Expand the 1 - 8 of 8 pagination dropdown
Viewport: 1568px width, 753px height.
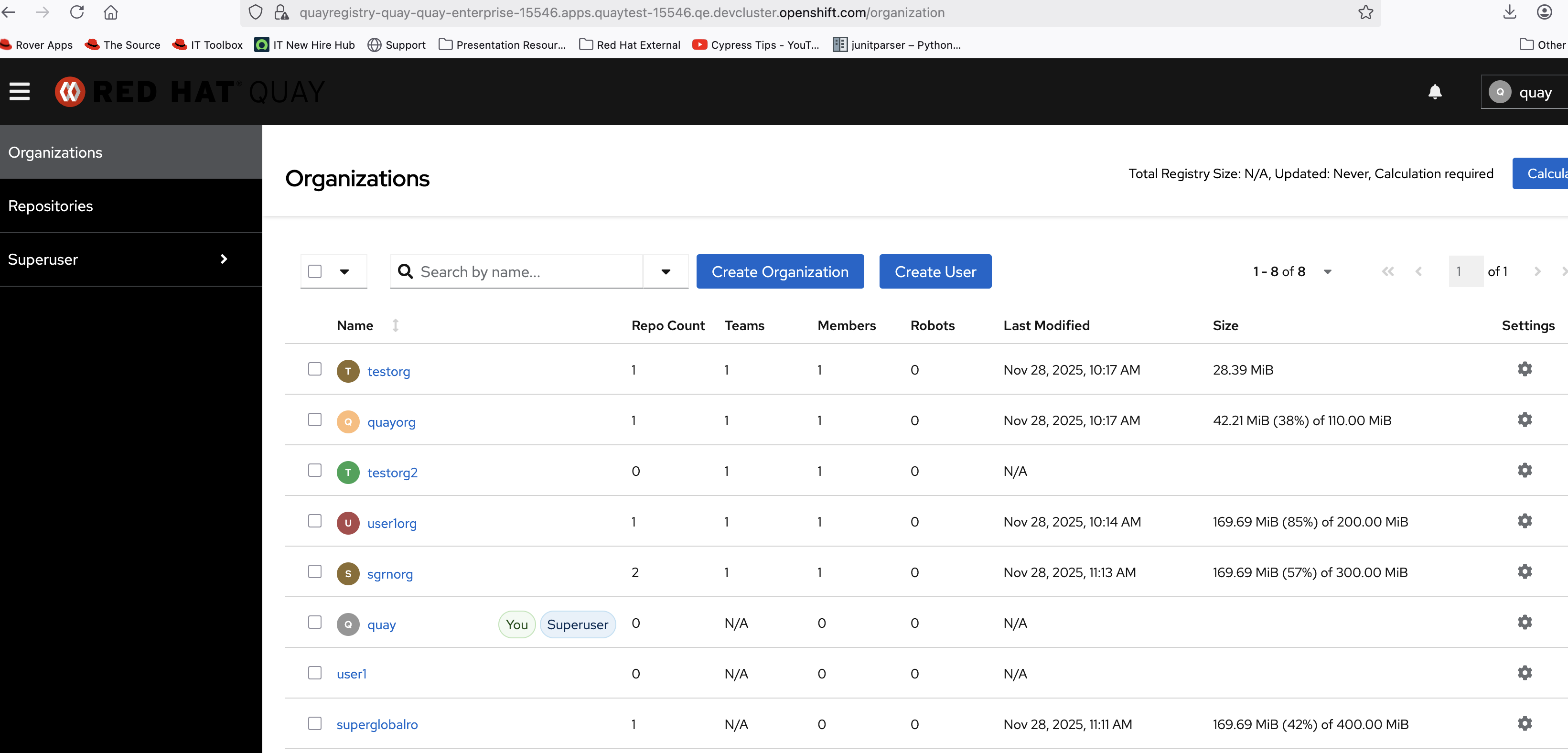click(1328, 272)
